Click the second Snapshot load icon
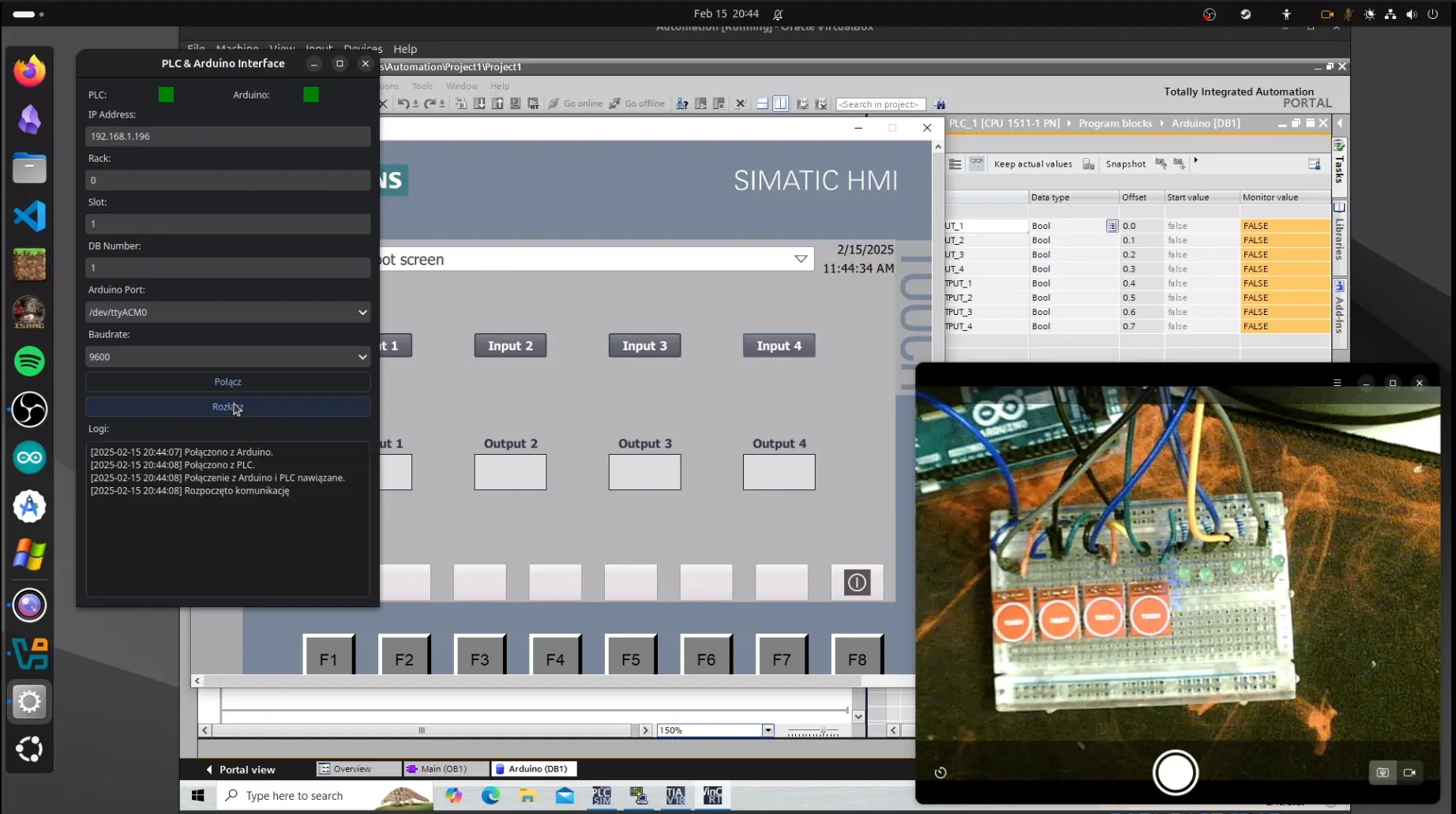 pyautogui.click(x=1179, y=163)
